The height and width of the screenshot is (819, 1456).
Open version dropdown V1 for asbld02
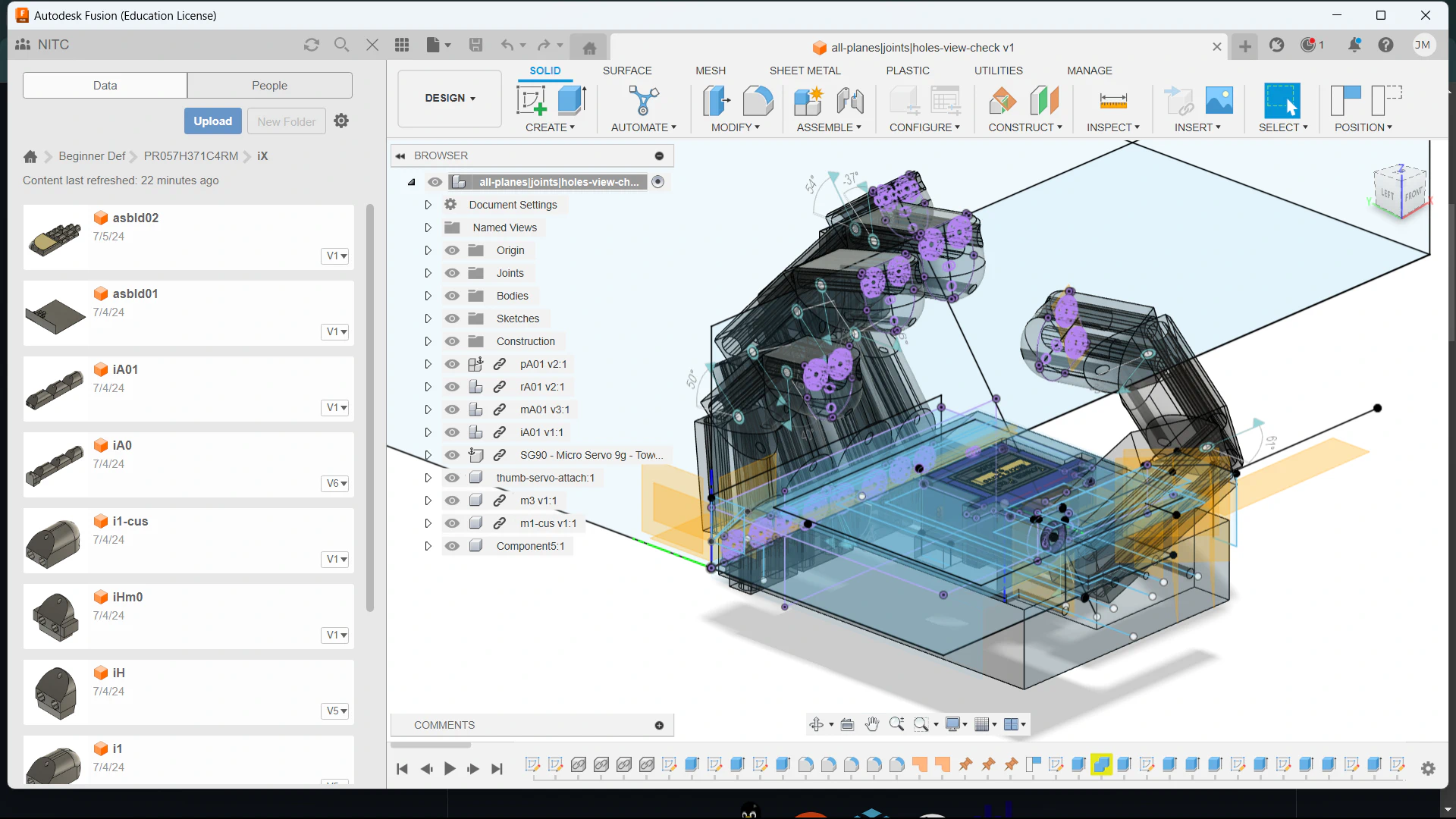tap(335, 256)
